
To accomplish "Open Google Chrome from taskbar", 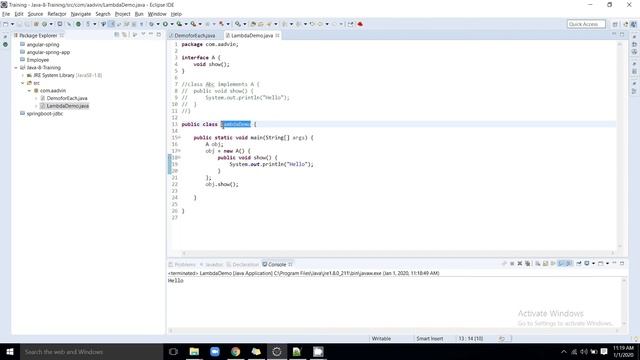I will point(236,351).
